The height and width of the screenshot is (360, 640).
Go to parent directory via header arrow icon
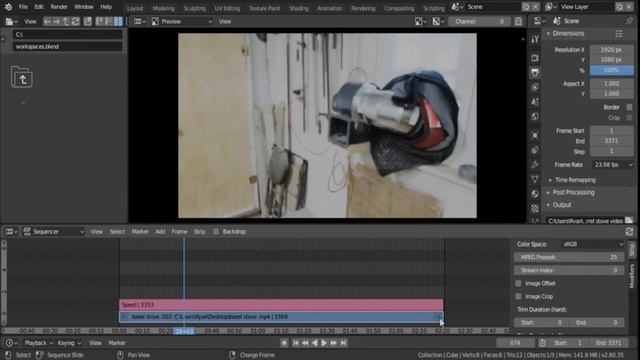pos(66,21)
